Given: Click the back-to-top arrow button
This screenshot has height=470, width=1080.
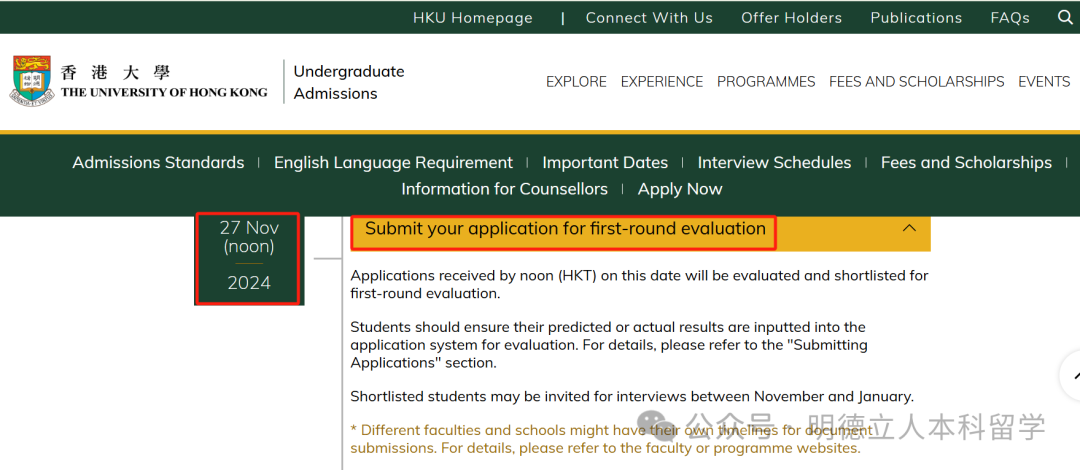Looking at the screenshot, I should pyautogui.click(x=1072, y=376).
